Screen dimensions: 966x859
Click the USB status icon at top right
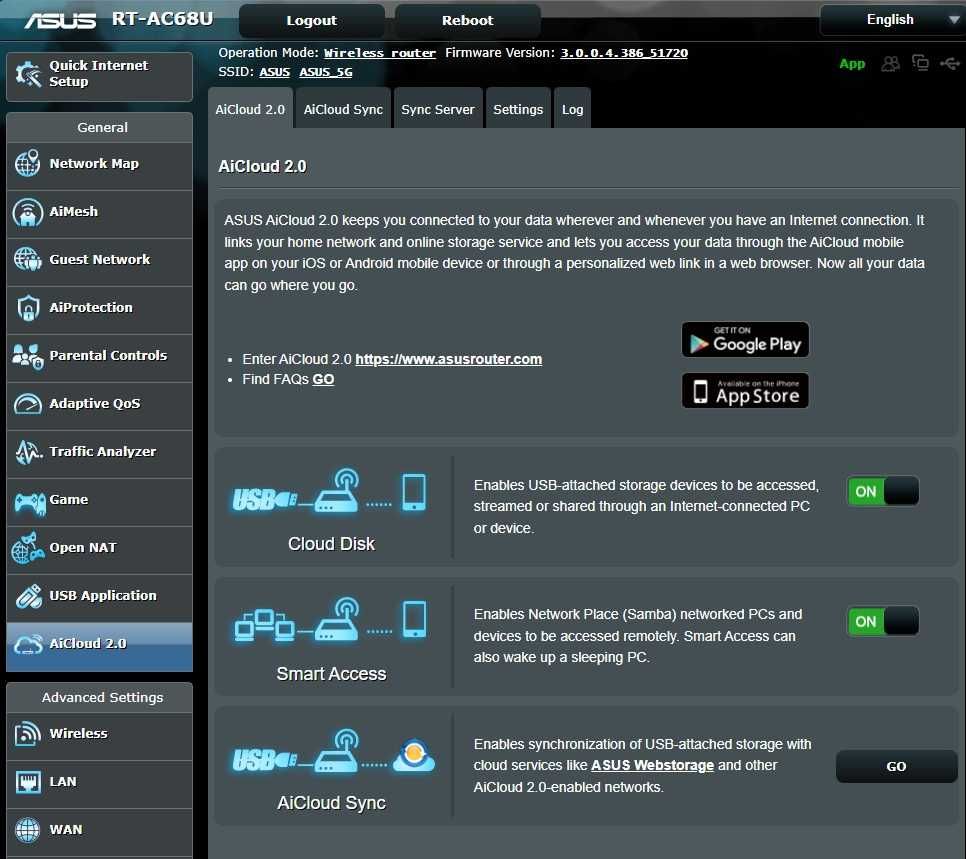[x=949, y=63]
